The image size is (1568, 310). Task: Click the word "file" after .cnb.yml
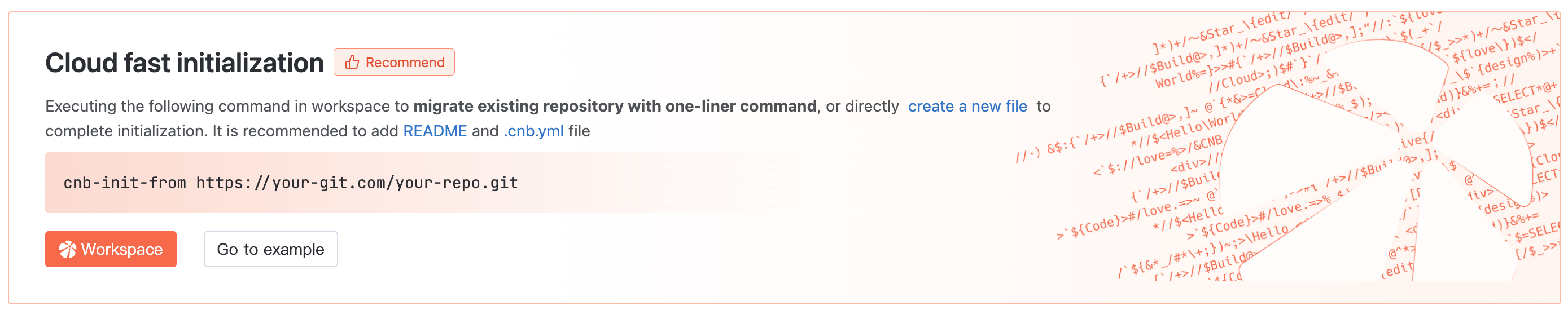tap(579, 131)
